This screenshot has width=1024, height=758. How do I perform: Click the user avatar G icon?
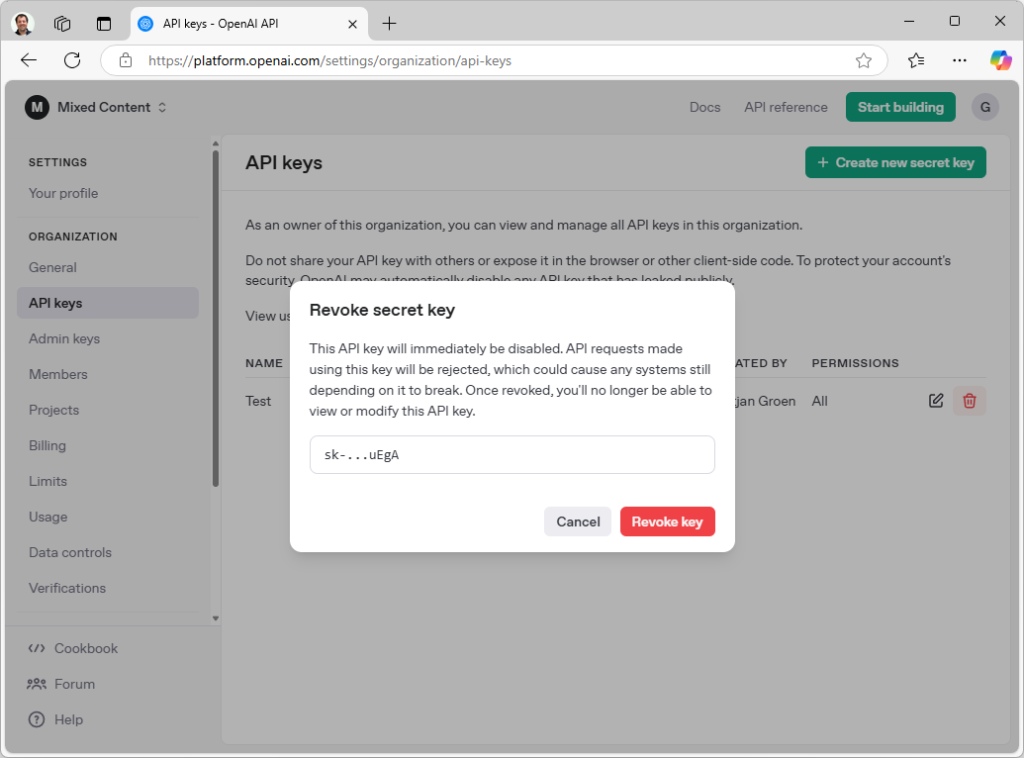(985, 107)
